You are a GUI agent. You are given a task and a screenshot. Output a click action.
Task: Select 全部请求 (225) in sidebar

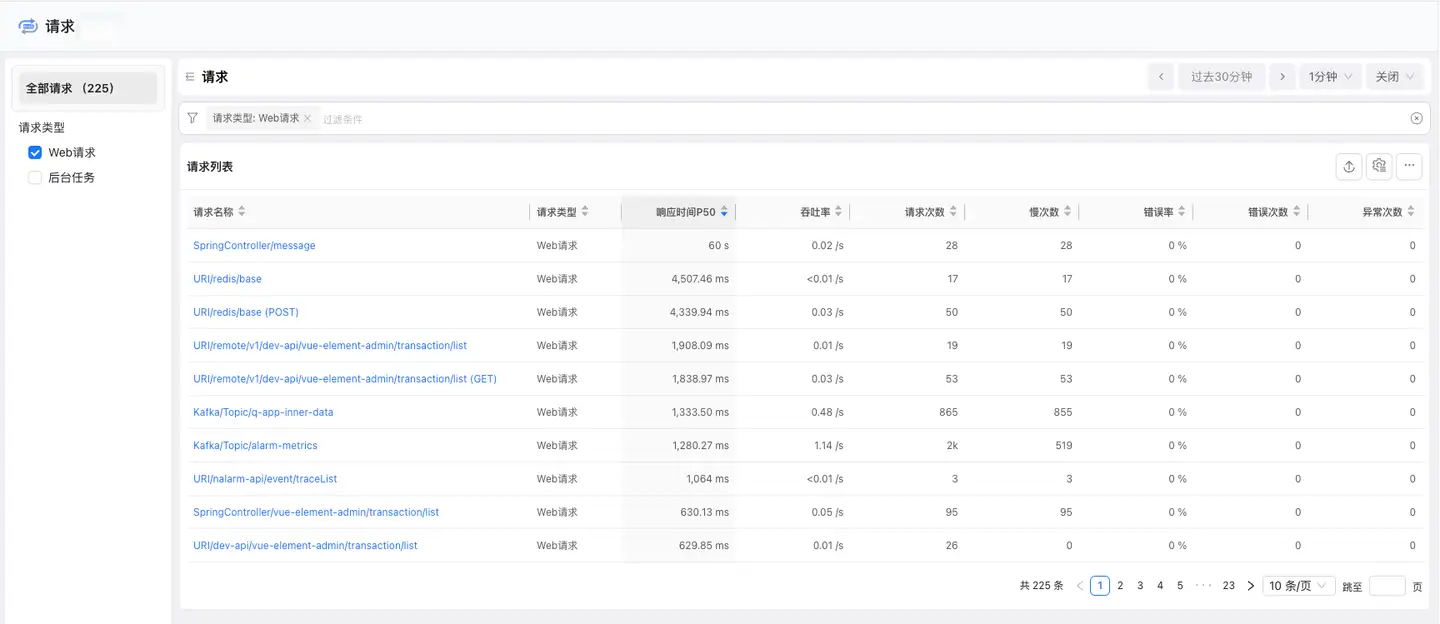(88, 88)
